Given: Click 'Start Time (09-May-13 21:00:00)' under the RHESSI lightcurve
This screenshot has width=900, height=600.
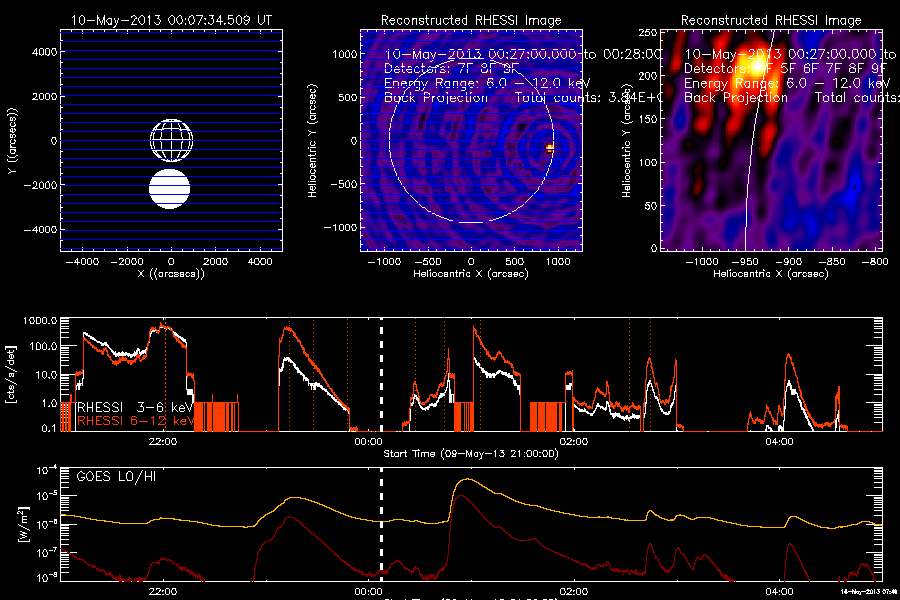Looking at the screenshot, I should (x=471, y=454).
